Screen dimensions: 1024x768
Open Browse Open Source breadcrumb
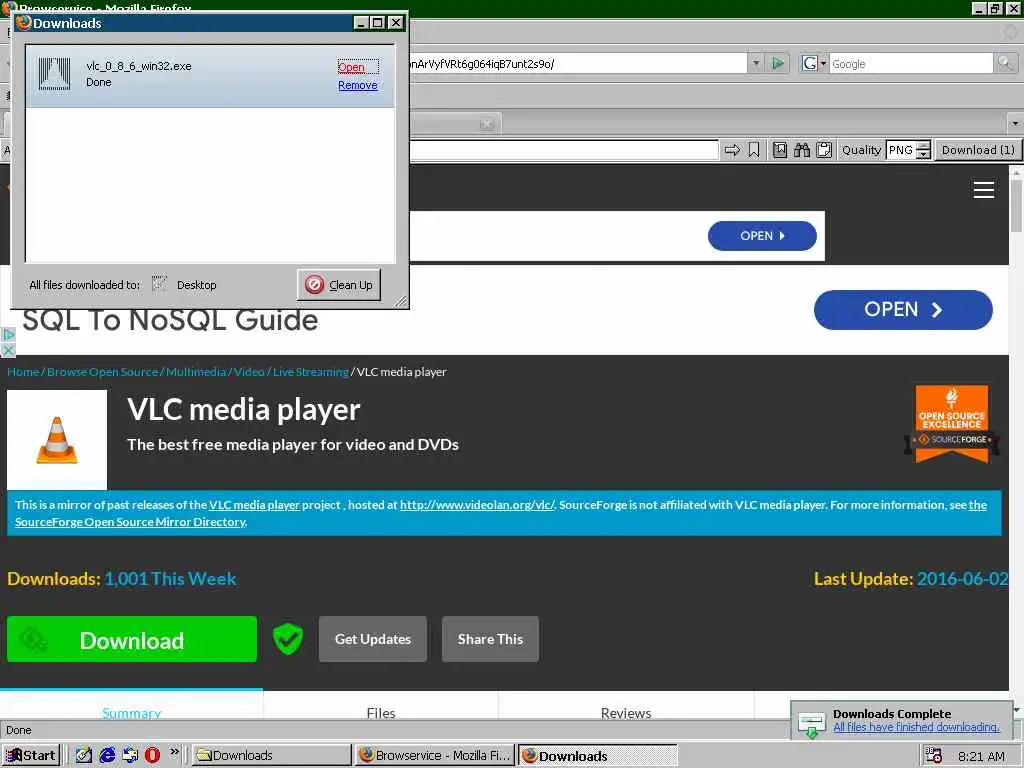click(103, 372)
